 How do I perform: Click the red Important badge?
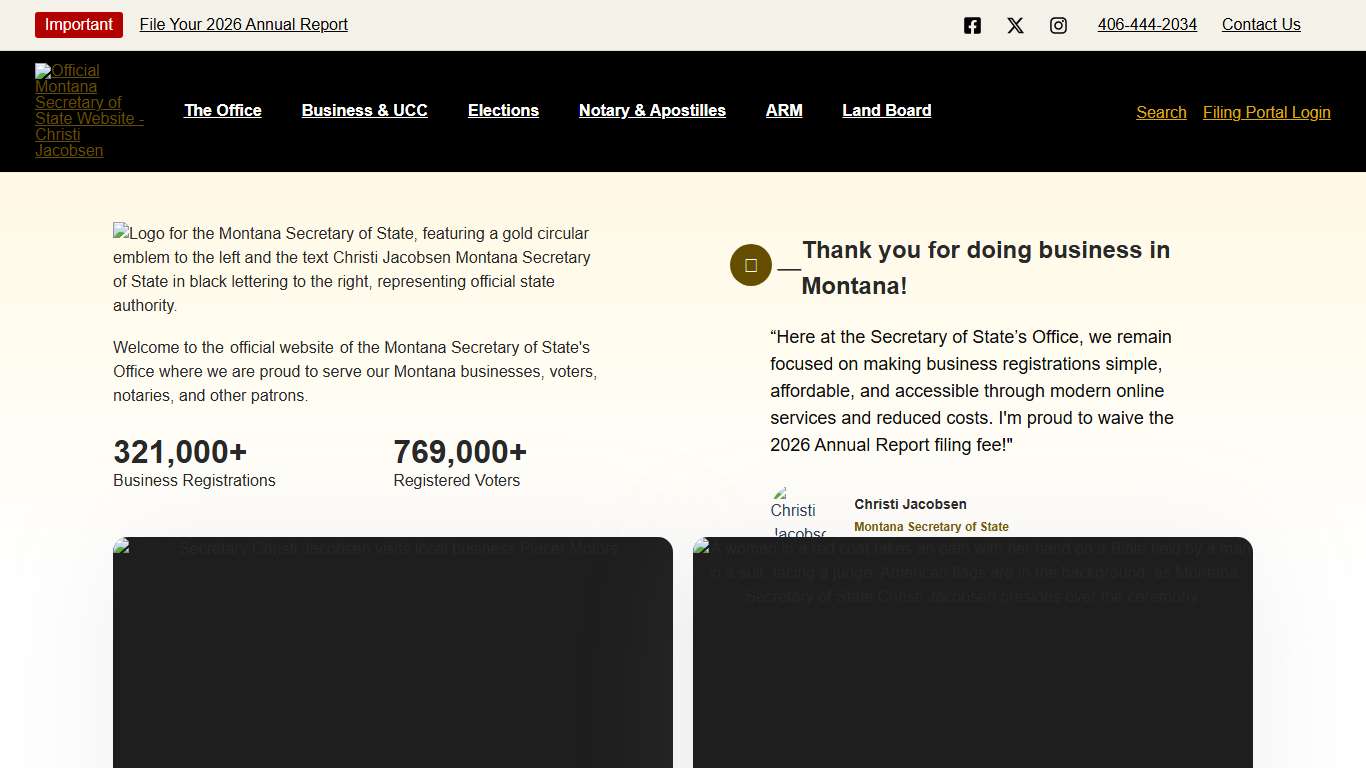[79, 25]
